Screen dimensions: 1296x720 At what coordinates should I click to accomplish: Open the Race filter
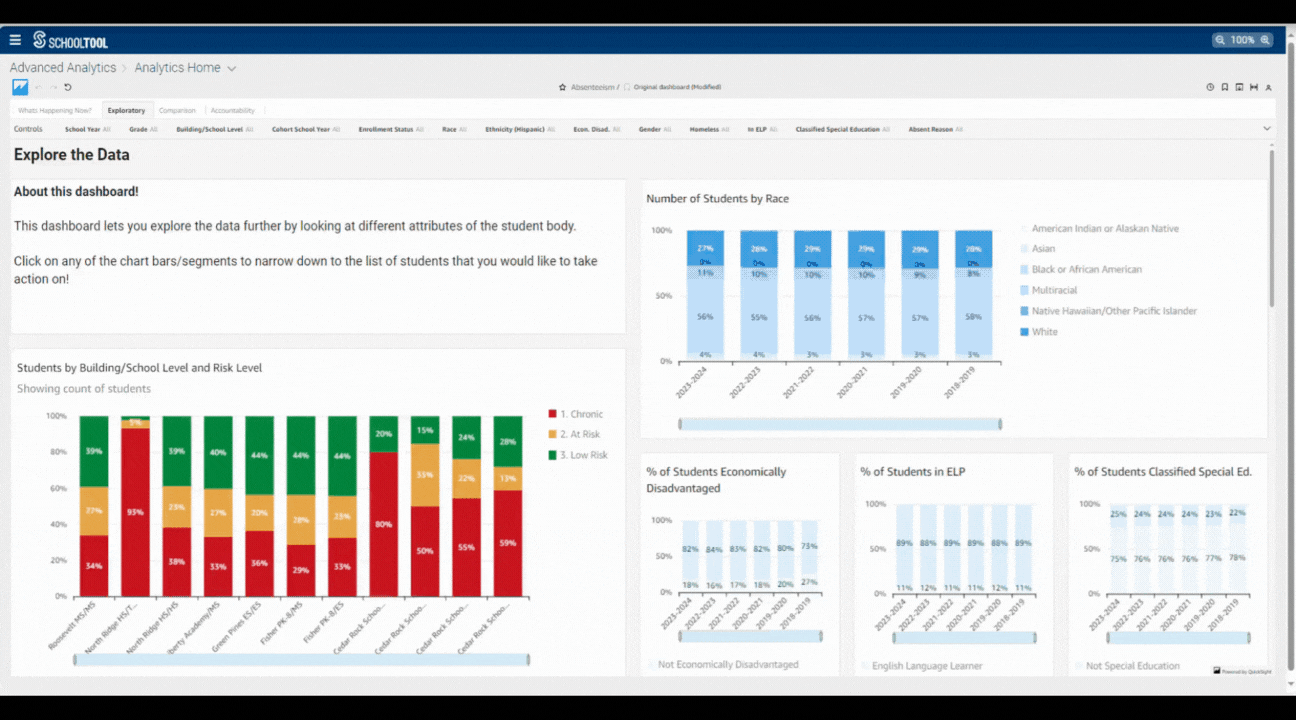coord(455,129)
